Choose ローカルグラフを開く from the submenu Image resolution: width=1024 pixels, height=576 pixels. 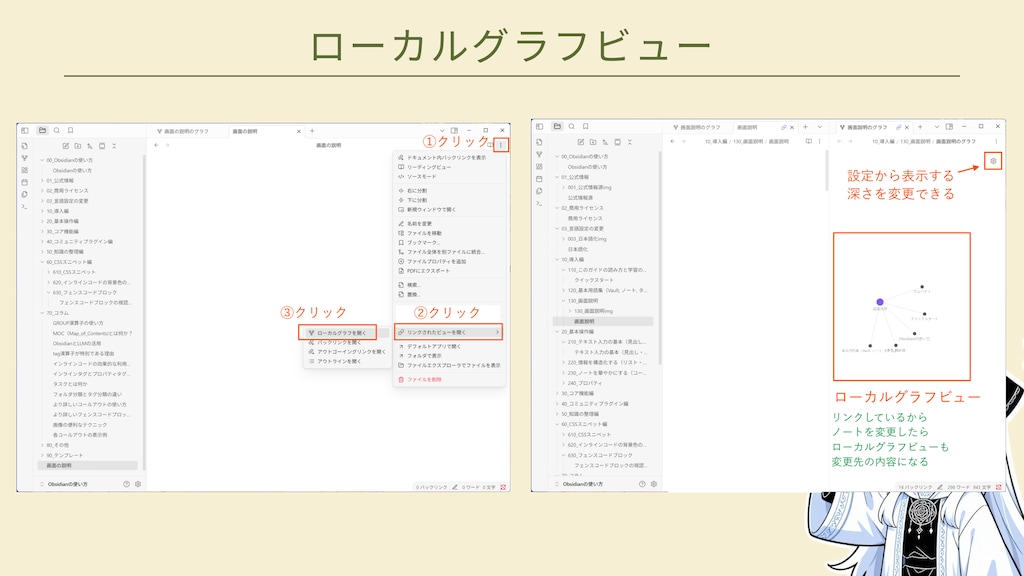click(x=341, y=332)
